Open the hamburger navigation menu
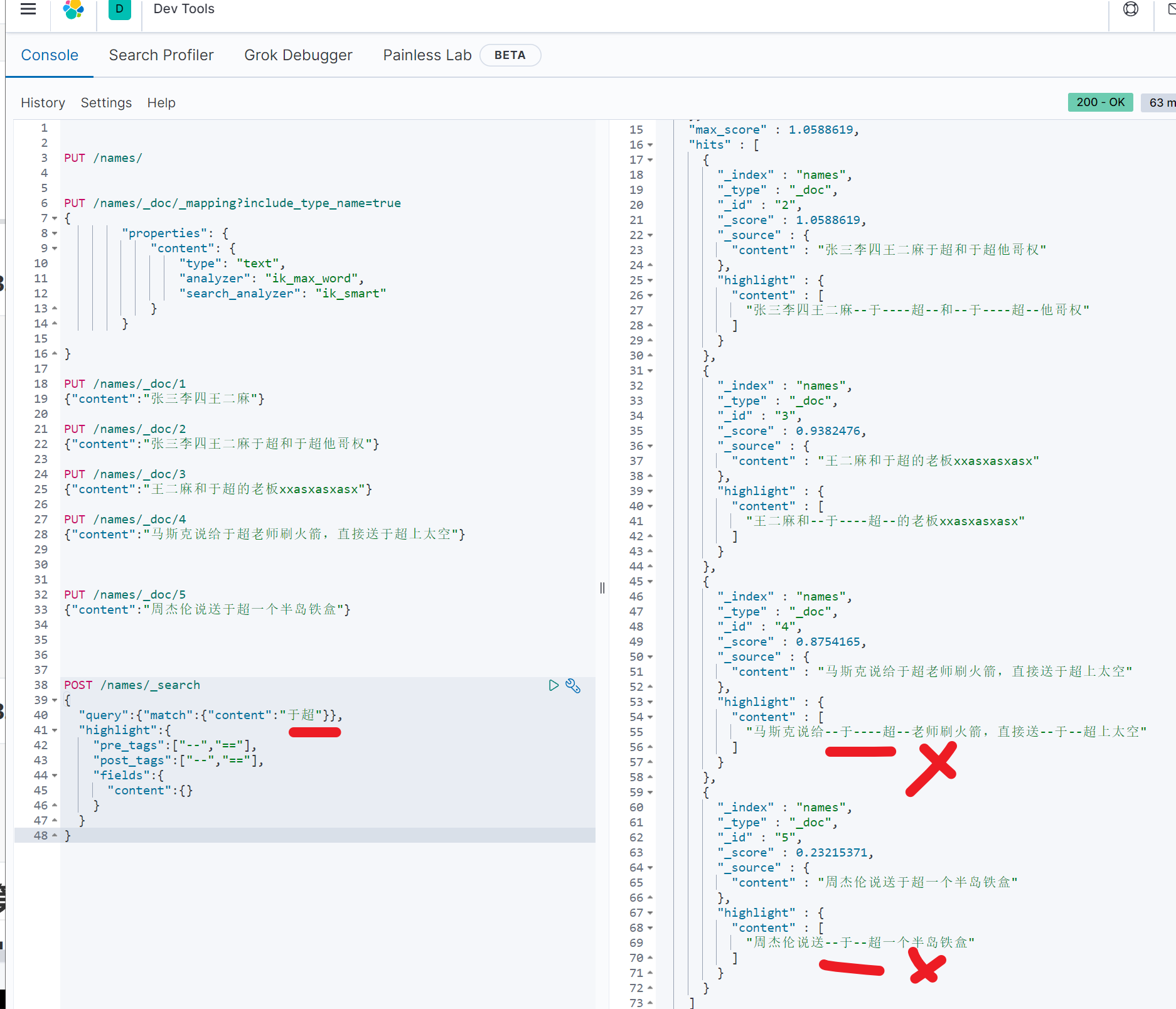 28,9
